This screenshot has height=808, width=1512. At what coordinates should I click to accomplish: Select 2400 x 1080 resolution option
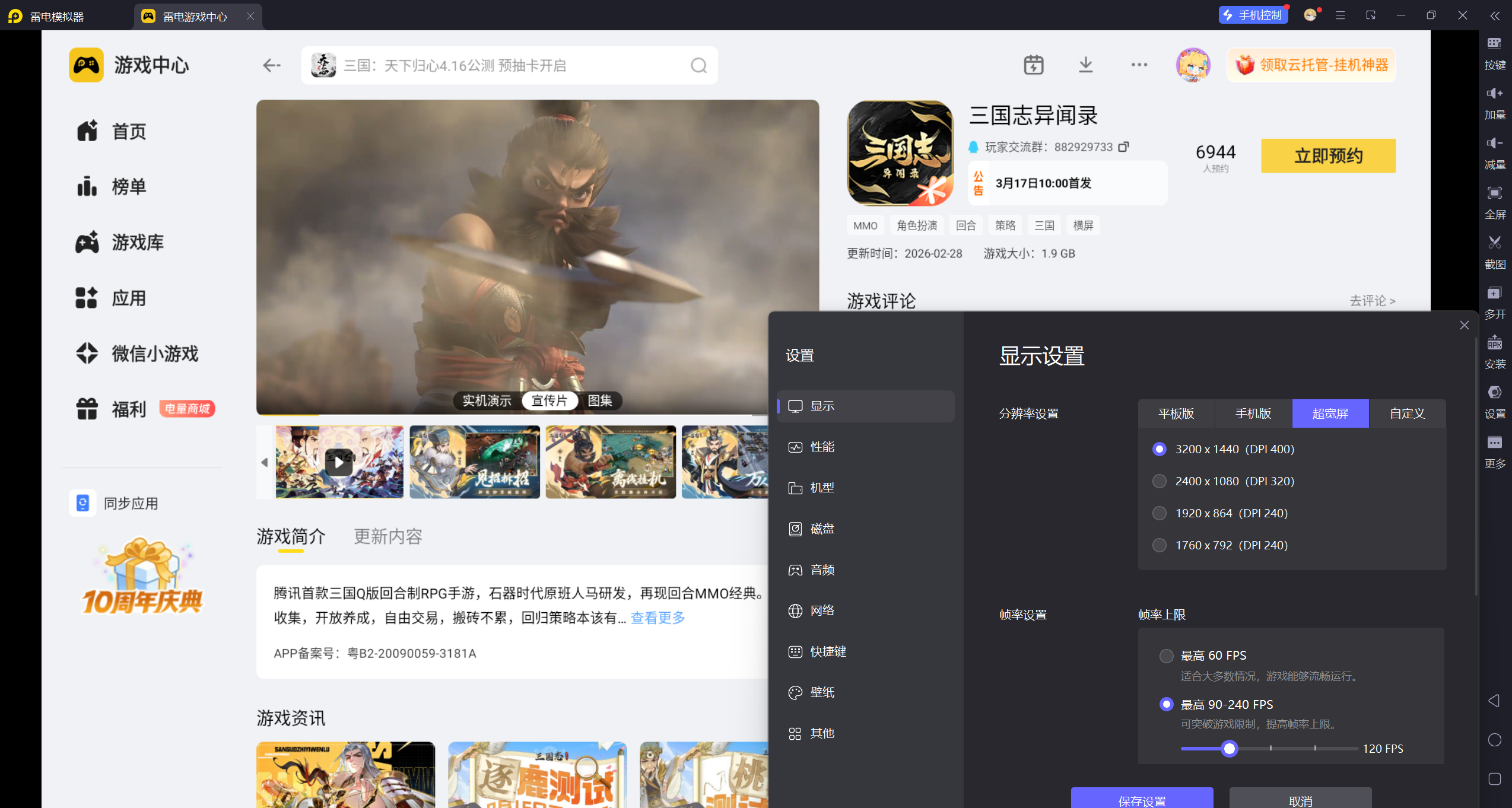pyautogui.click(x=1159, y=481)
